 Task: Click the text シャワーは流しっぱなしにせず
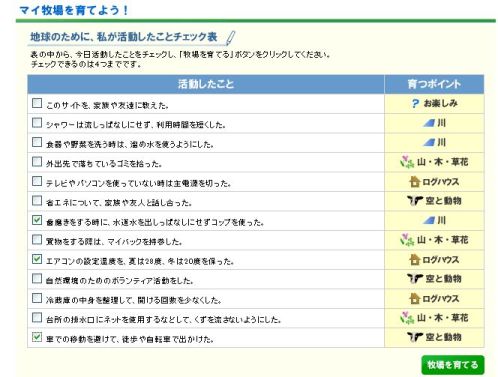coord(99,125)
